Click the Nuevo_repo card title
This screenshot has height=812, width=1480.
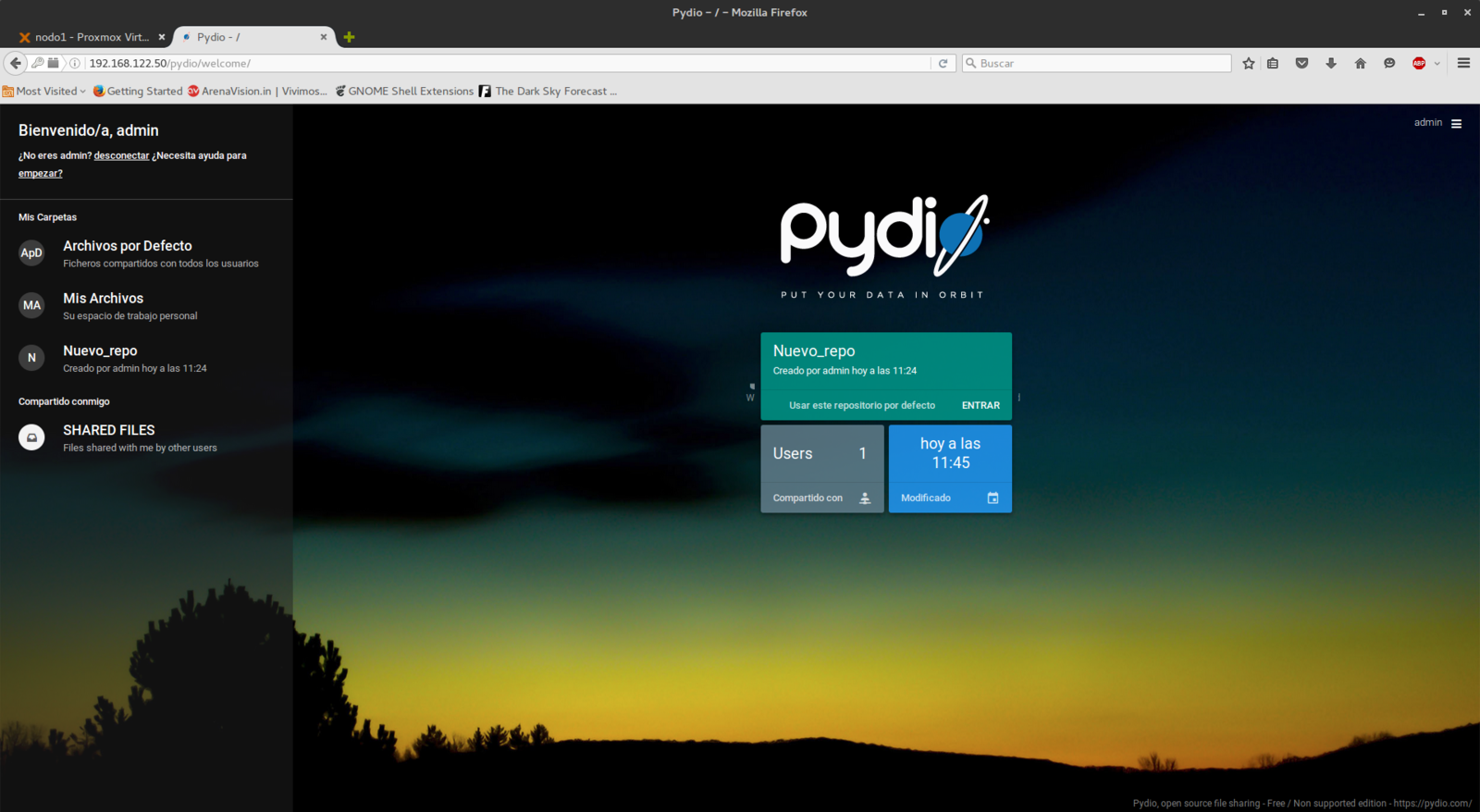(814, 351)
